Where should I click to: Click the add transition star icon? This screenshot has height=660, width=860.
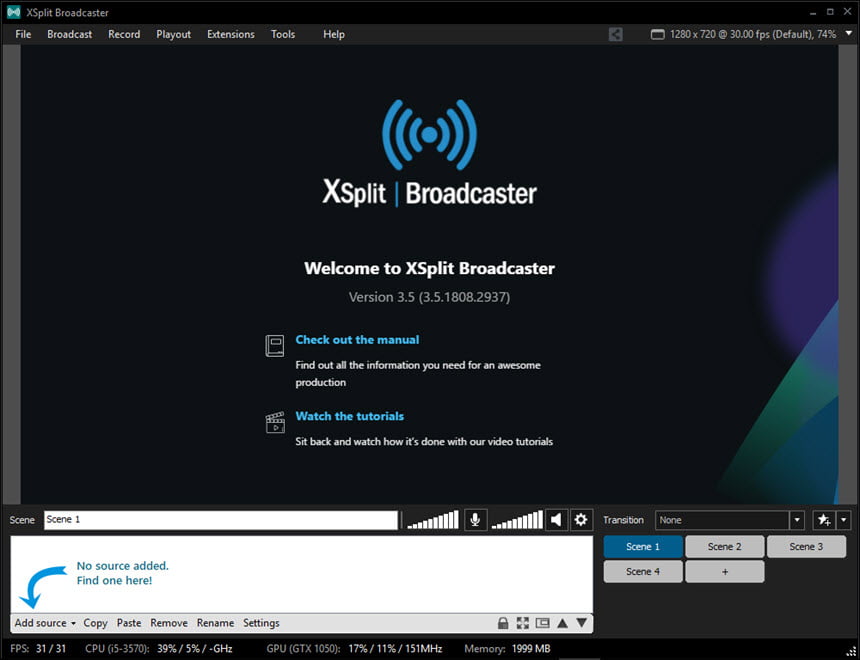824,520
